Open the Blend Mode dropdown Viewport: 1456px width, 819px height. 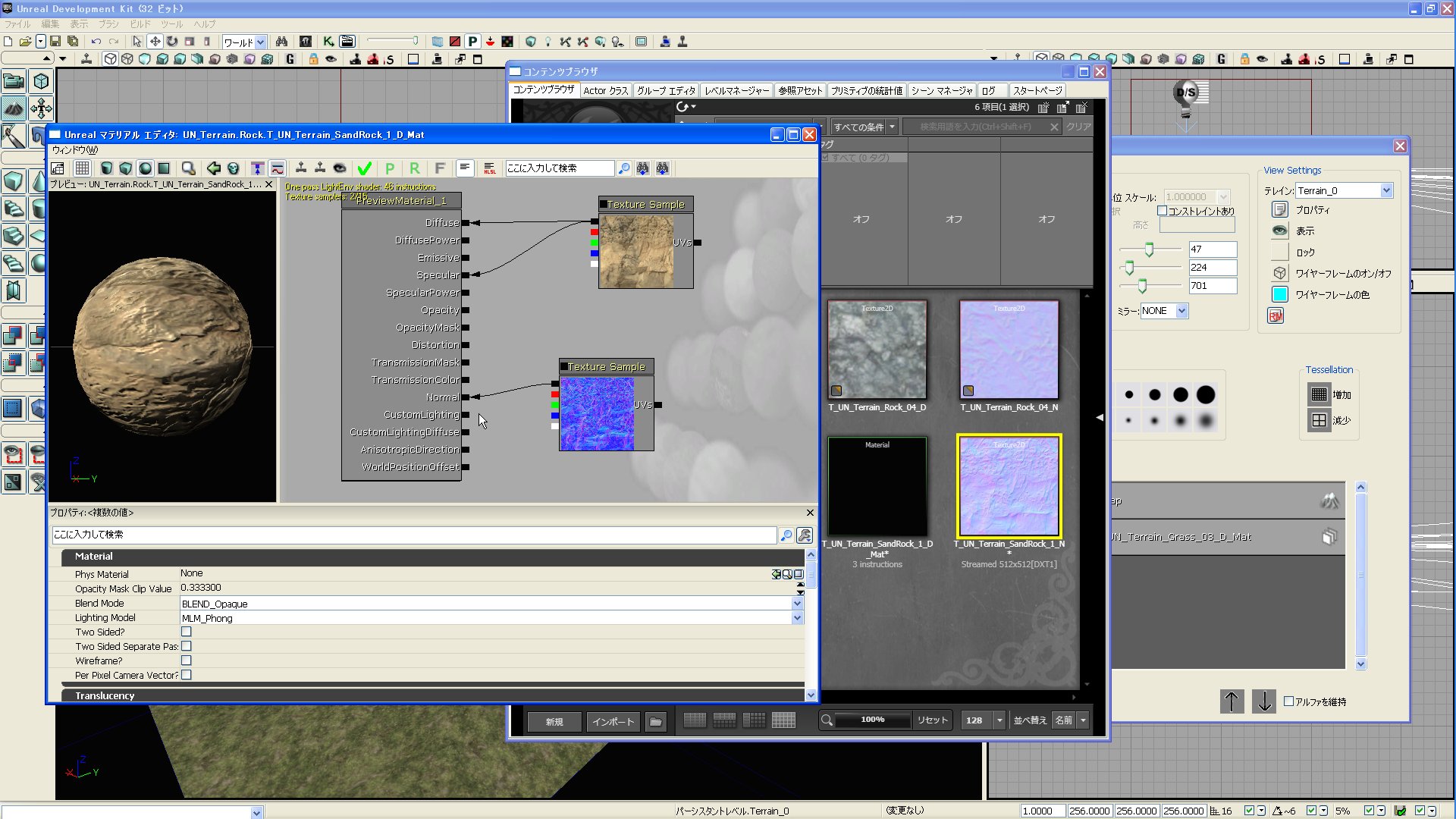797,604
